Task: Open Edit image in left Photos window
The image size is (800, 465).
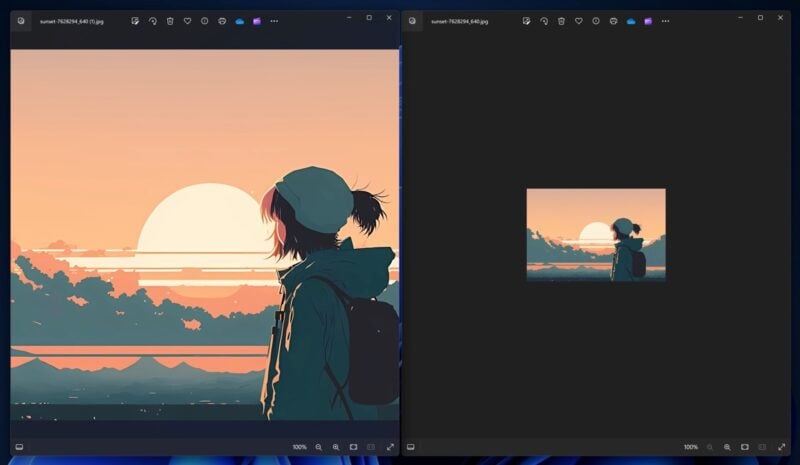Action: coord(135,21)
